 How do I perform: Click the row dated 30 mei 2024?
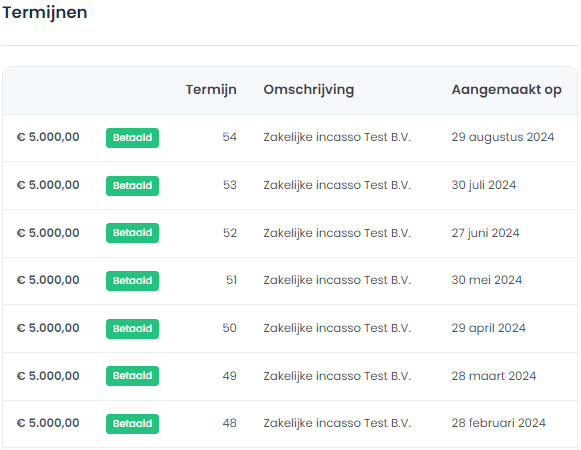(x=290, y=281)
